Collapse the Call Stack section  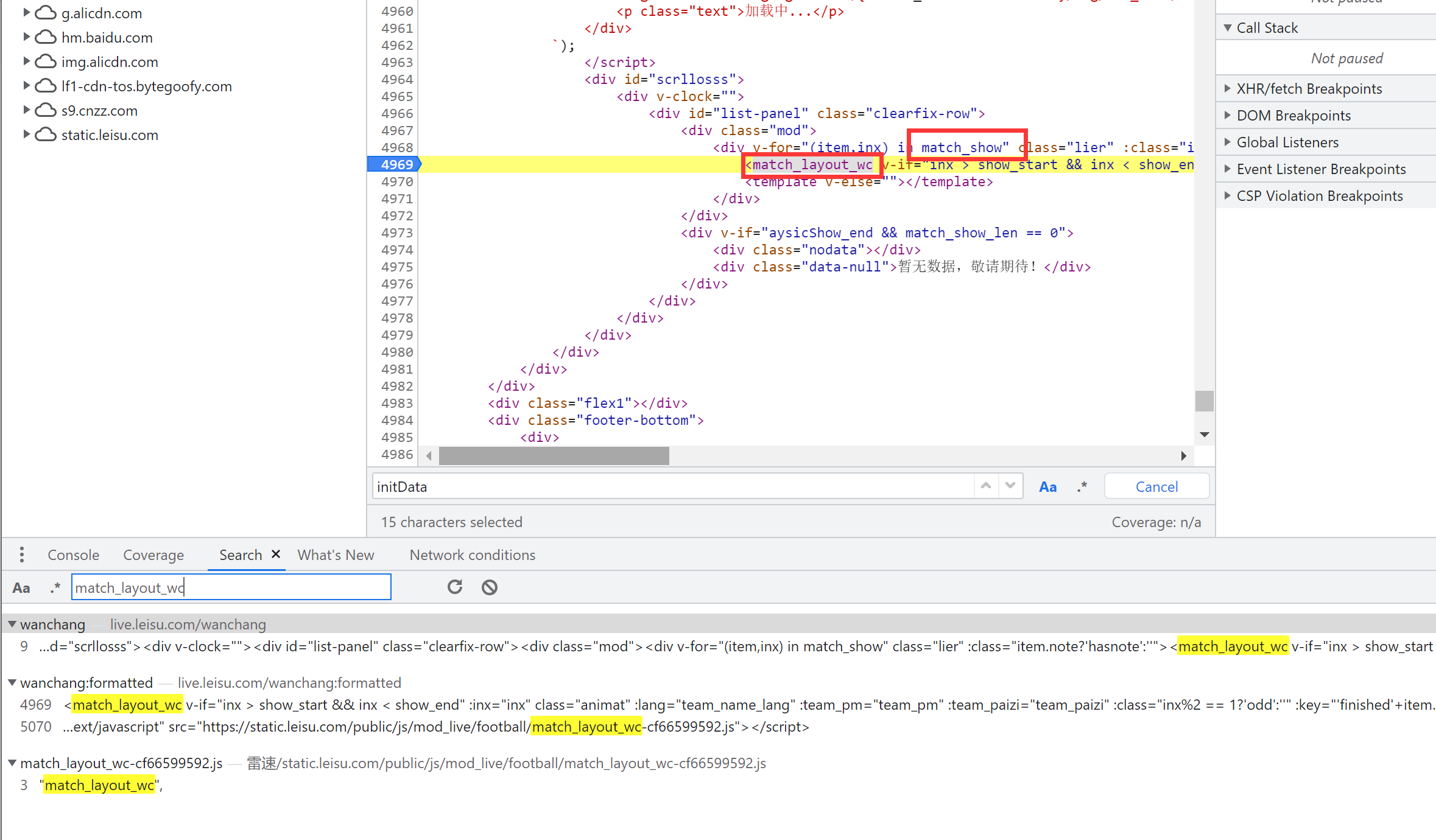click(1227, 28)
